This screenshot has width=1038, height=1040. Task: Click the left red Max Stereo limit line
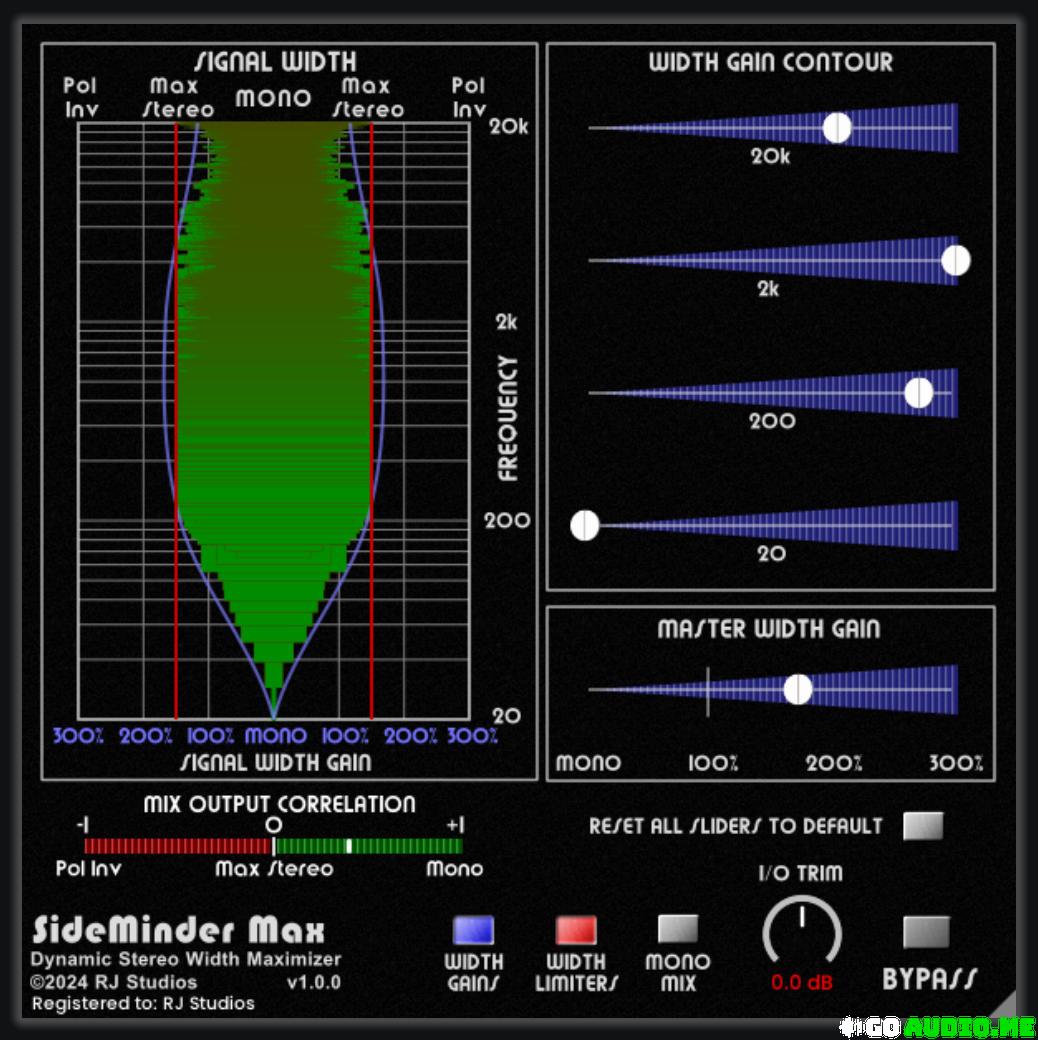pos(176,420)
